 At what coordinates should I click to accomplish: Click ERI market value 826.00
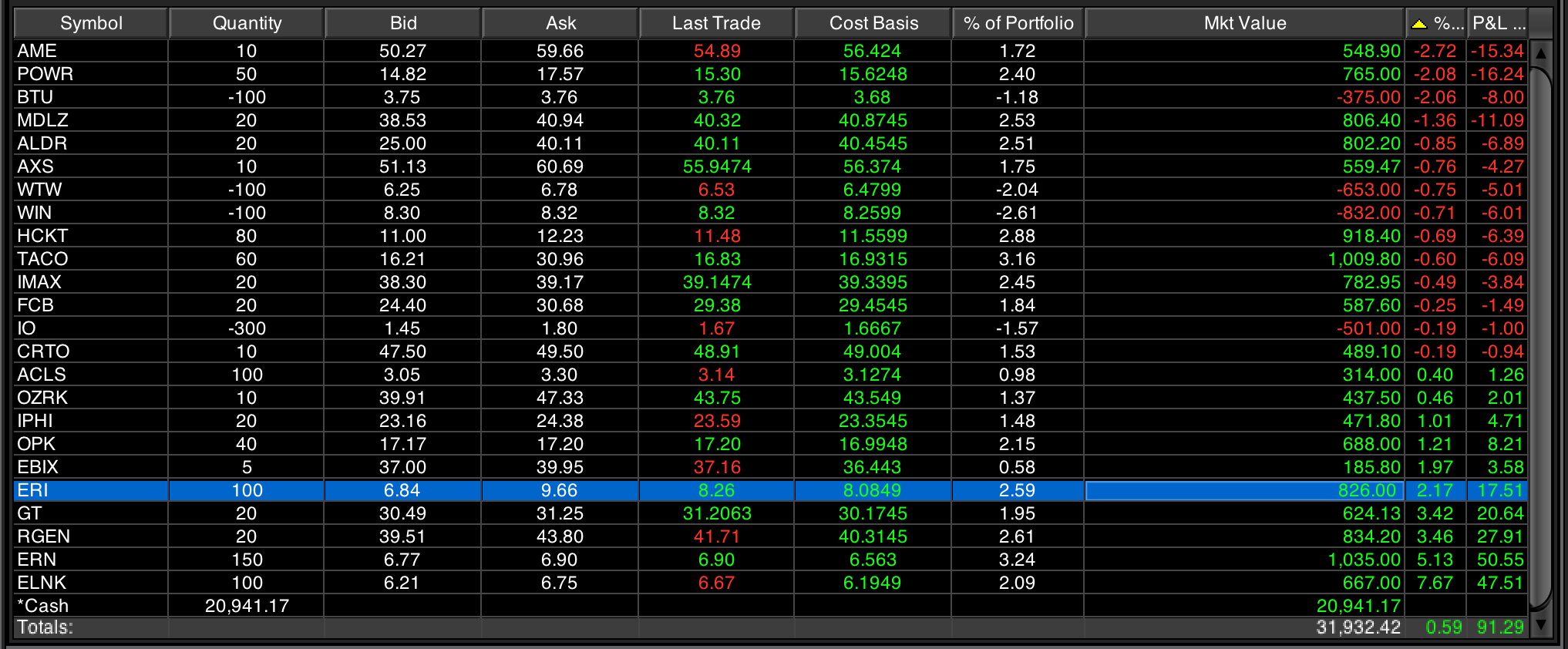[1367, 490]
